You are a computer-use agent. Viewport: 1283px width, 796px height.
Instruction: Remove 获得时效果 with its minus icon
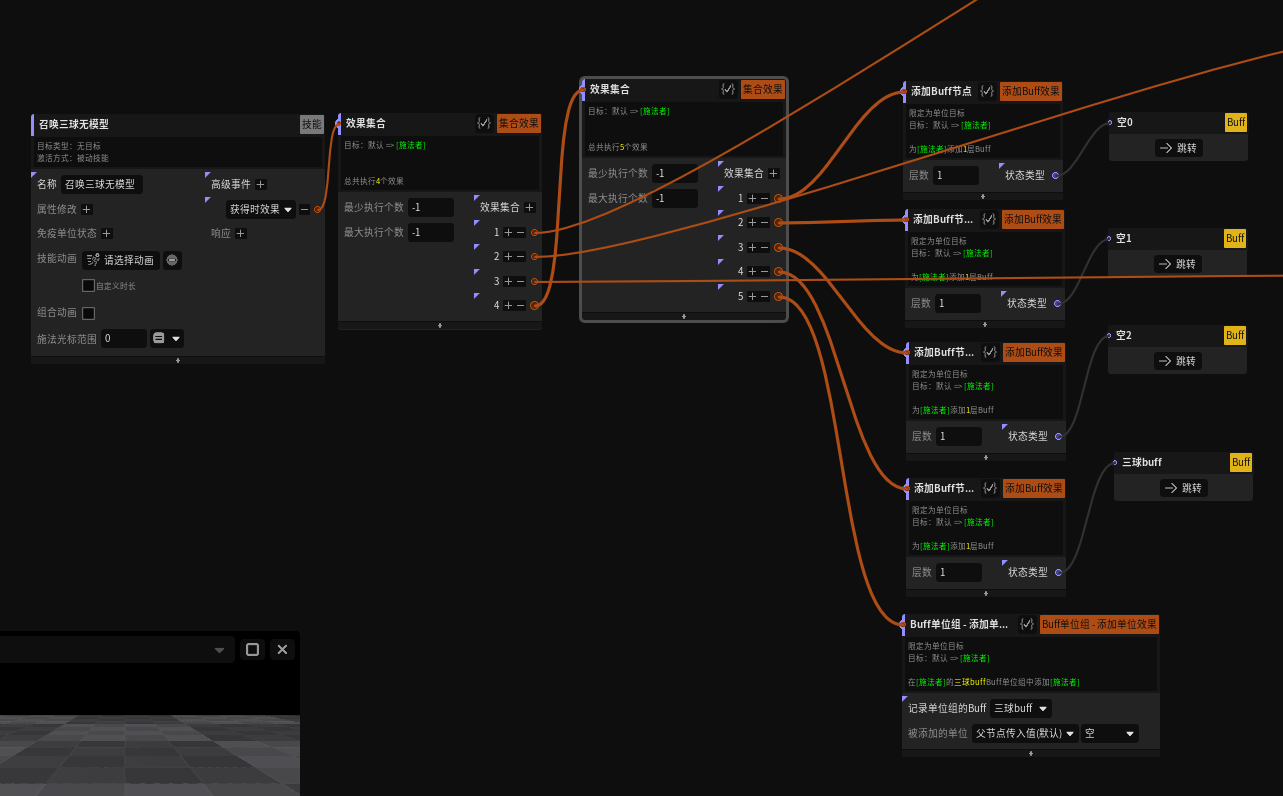pyautogui.click(x=305, y=209)
